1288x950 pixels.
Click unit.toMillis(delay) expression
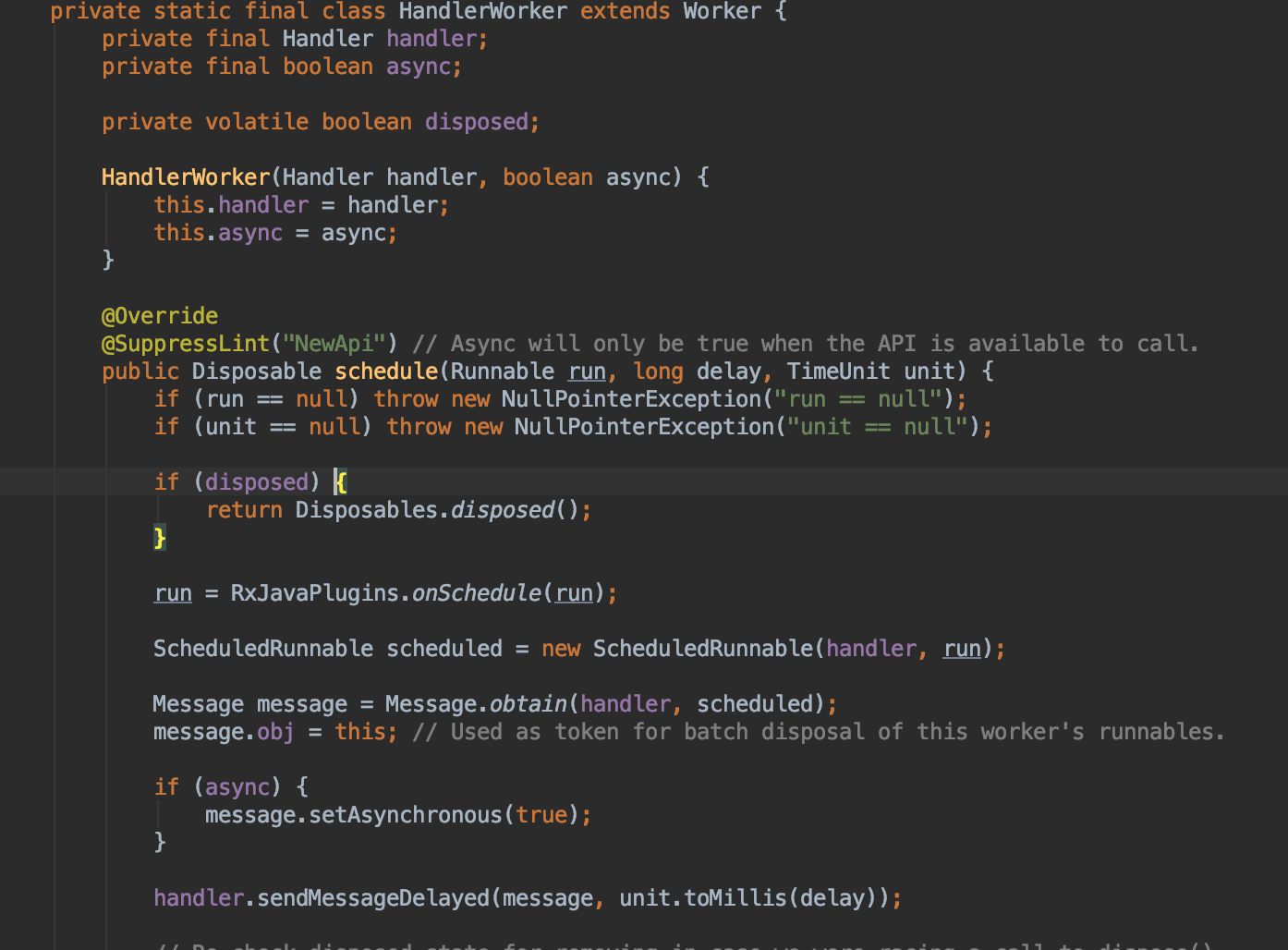(747, 898)
